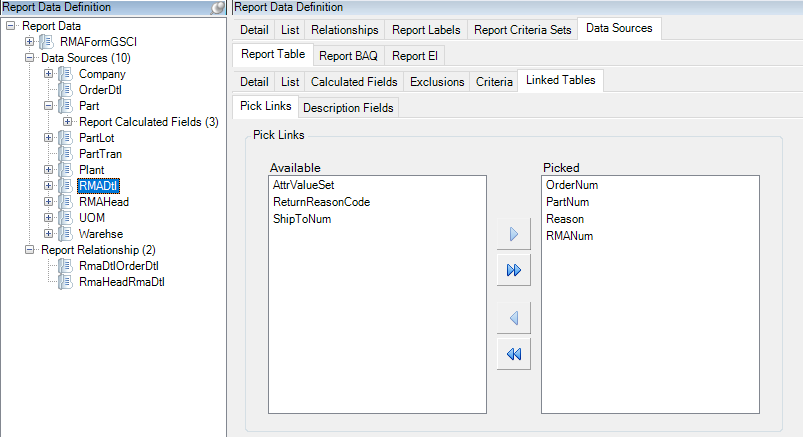Select PartNum in the Picked list

coord(567,202)
